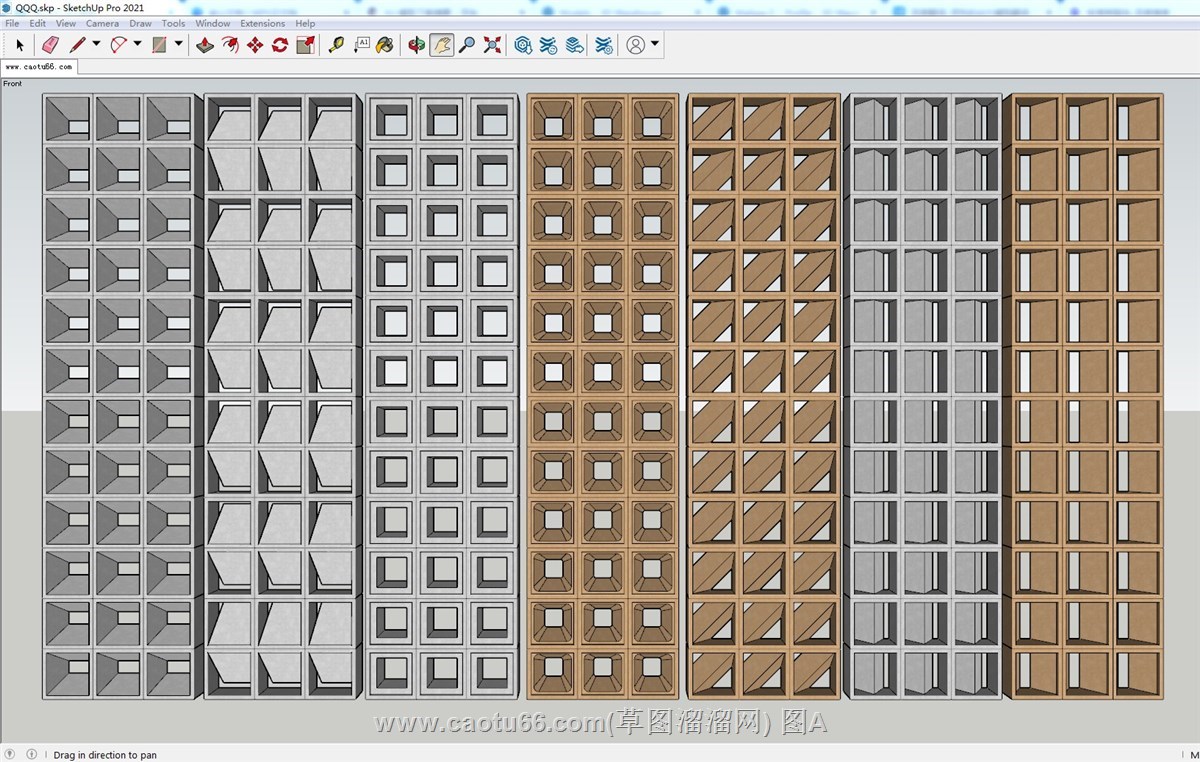Image resolution: width=1200 pixels, height=762 pixels.
Task: Open the 3D Warehouse icon
Action: 523,45
